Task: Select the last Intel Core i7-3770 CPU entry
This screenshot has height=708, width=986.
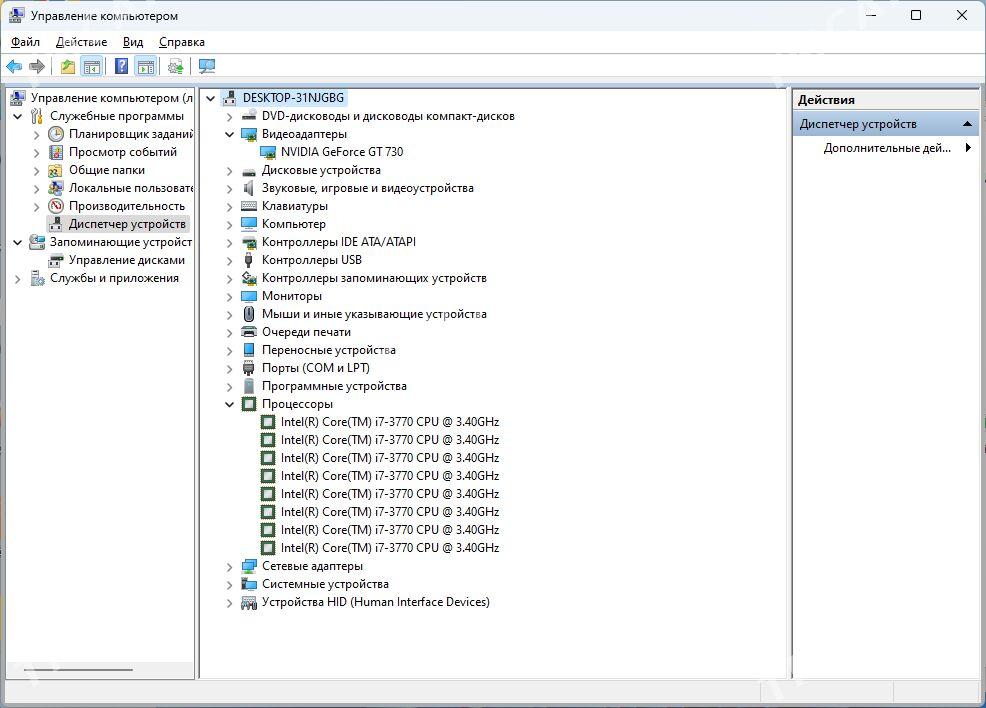Action: (x=390, y=548)
